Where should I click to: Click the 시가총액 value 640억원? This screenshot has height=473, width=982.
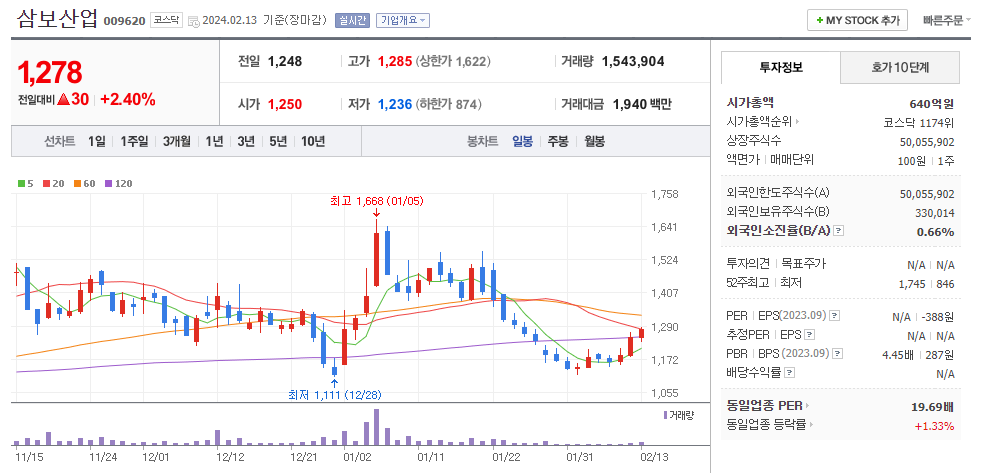click(x=932, y=104)
